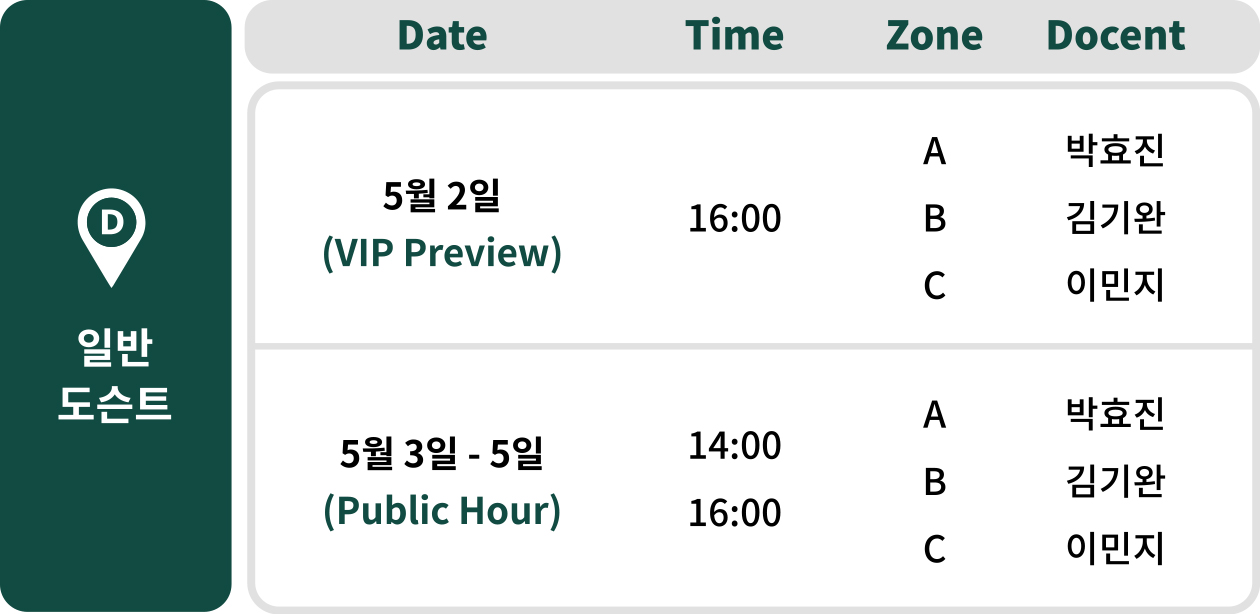Select Zone A in the VIP Preview row
The height and width of the screenshot is (614, 1260).
click(934, 152)
